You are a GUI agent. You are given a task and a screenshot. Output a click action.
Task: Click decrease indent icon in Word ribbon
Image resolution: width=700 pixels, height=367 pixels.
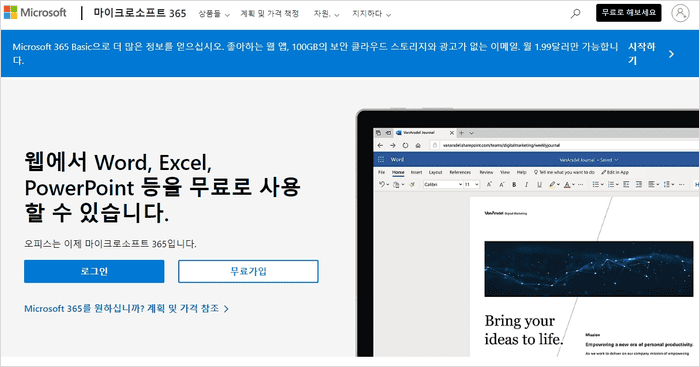point(626,184)
